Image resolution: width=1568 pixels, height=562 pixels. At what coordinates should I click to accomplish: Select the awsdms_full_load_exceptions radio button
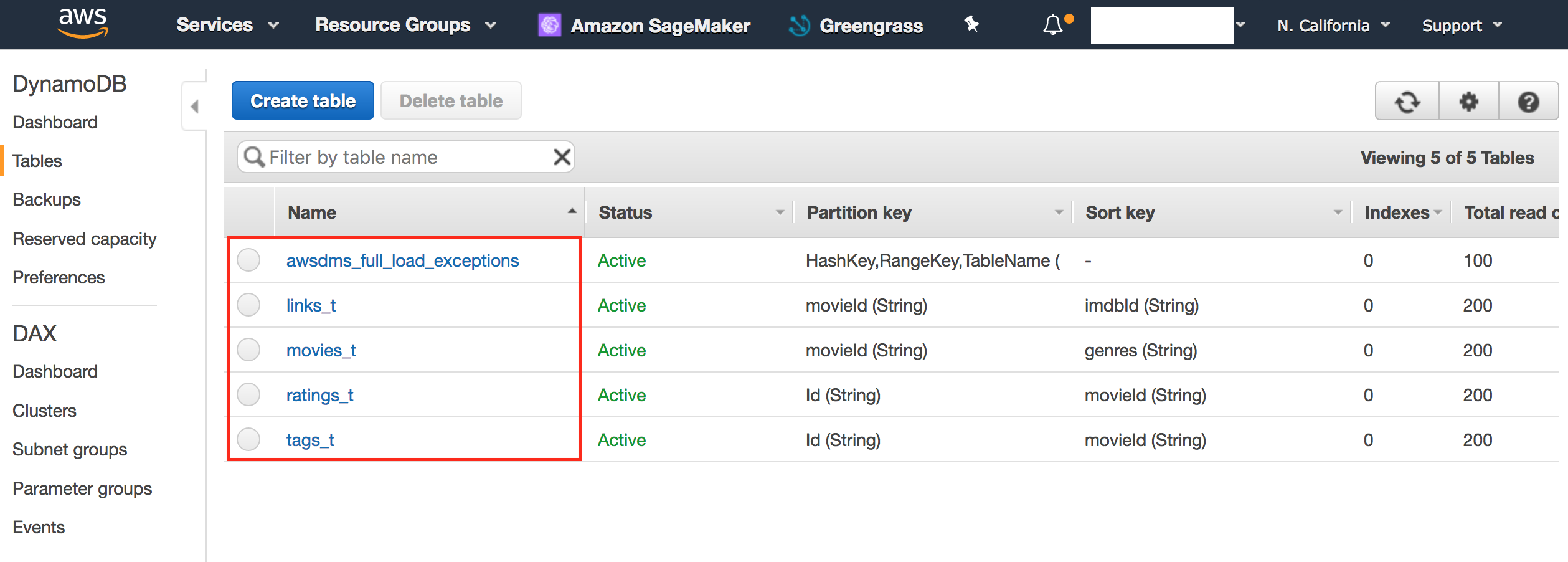coord(248,260)
